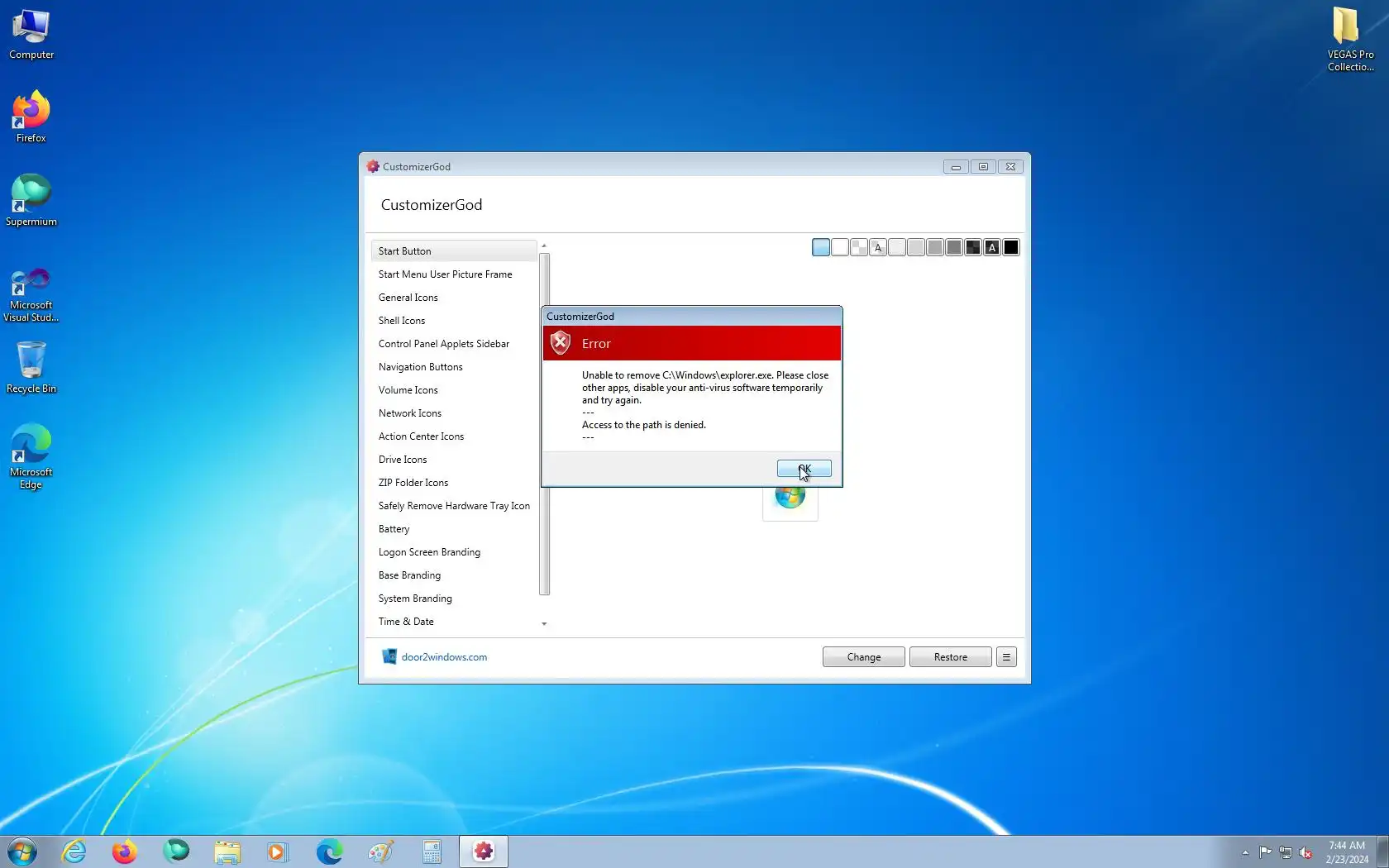The height and width of the screenshot is (868, 1389).
Task: Launch Internet Explorer from the taskbar
Action: tap(74, 851)
